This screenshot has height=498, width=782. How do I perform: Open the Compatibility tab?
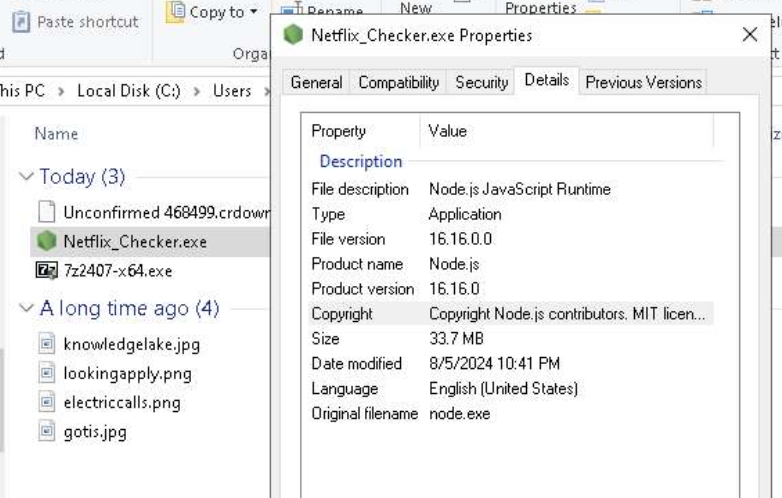[398, 83]
